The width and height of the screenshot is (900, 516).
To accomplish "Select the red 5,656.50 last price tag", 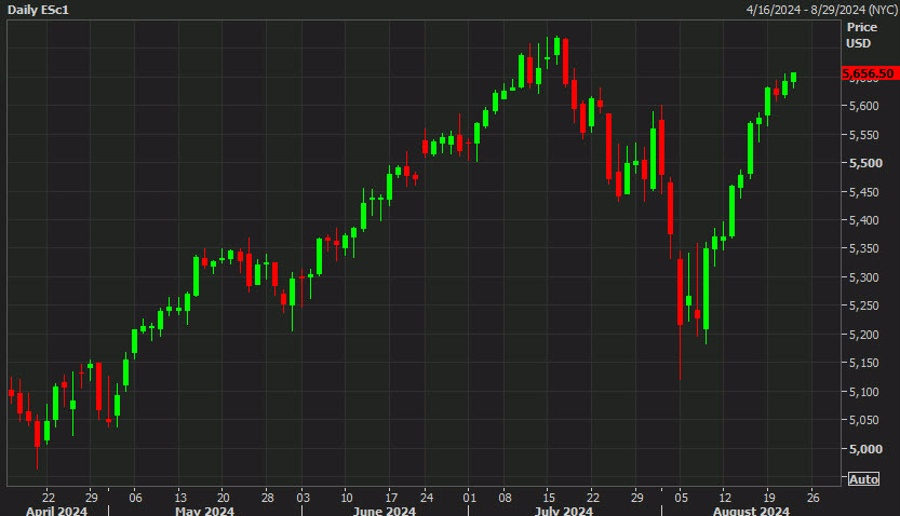I will point(870,73).
